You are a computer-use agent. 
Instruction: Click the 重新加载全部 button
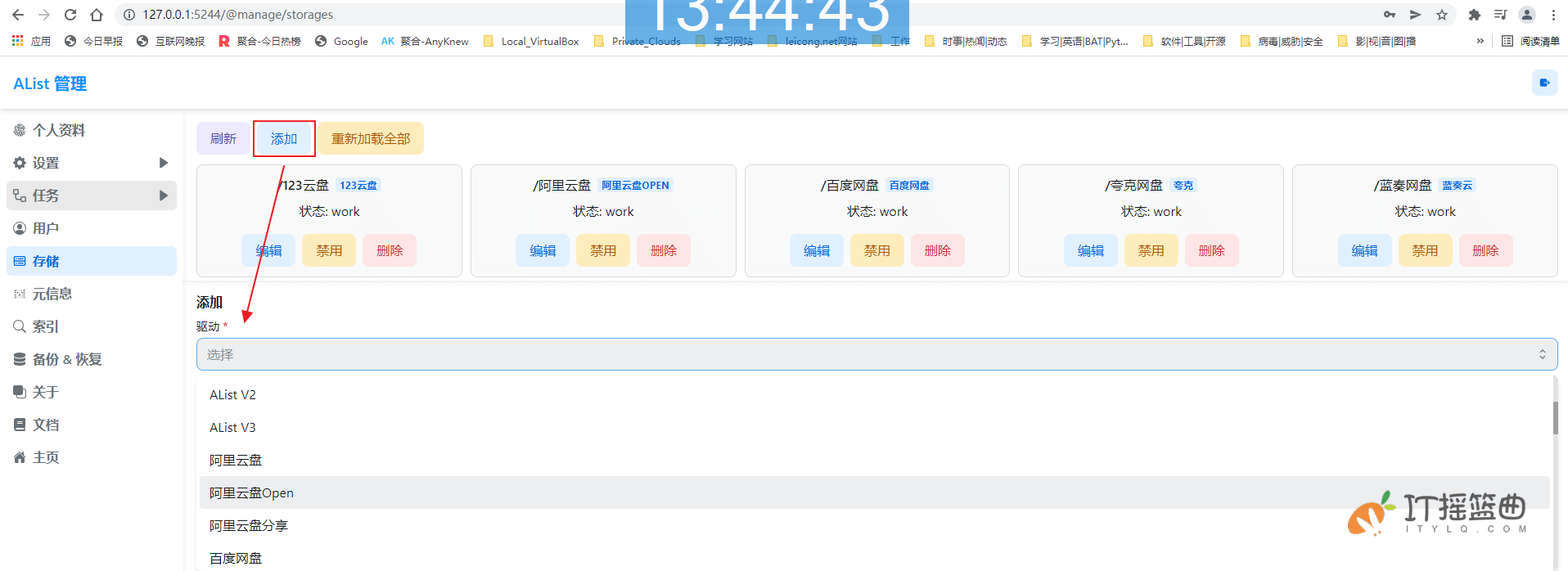pyautogui.click(x=371, y=138)
